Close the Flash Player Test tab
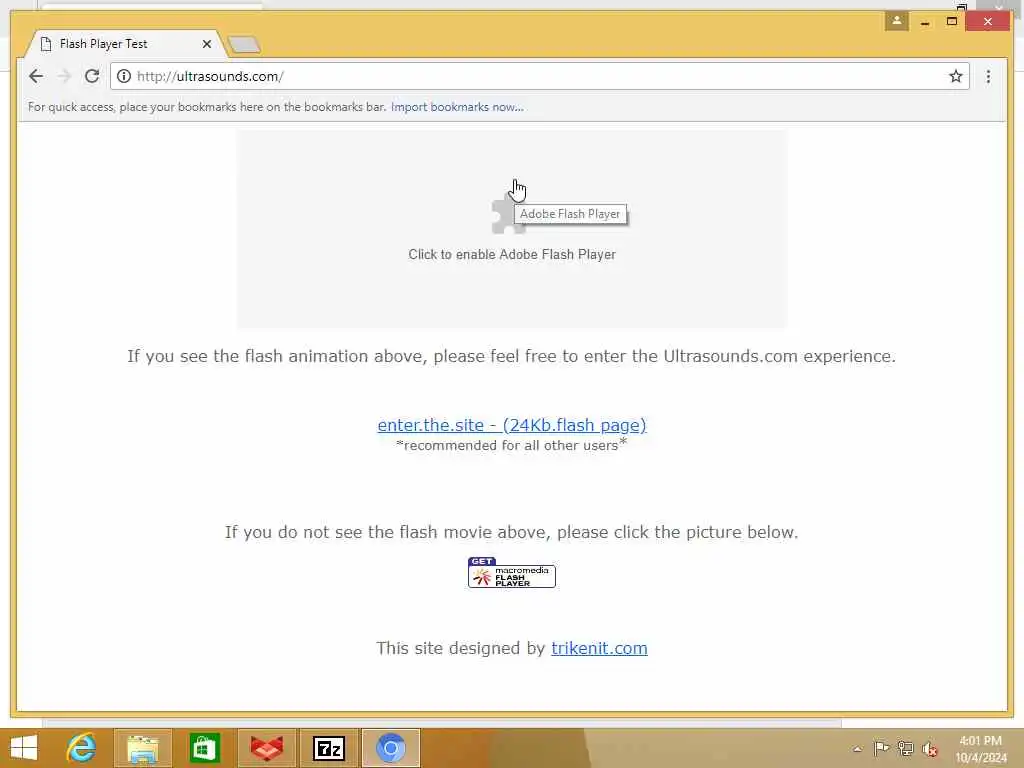 tap(206, 44)
